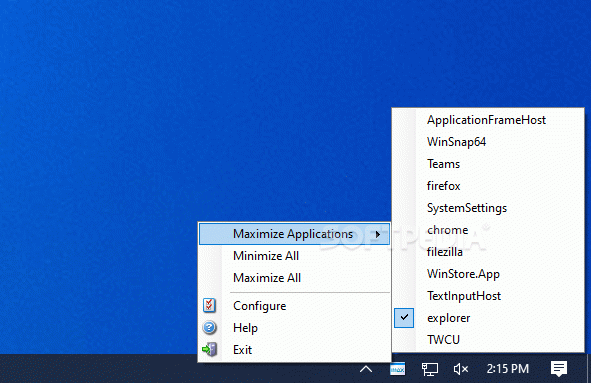Click the Exit door icon
Screen dimensions: 591x383
[209, 349]
